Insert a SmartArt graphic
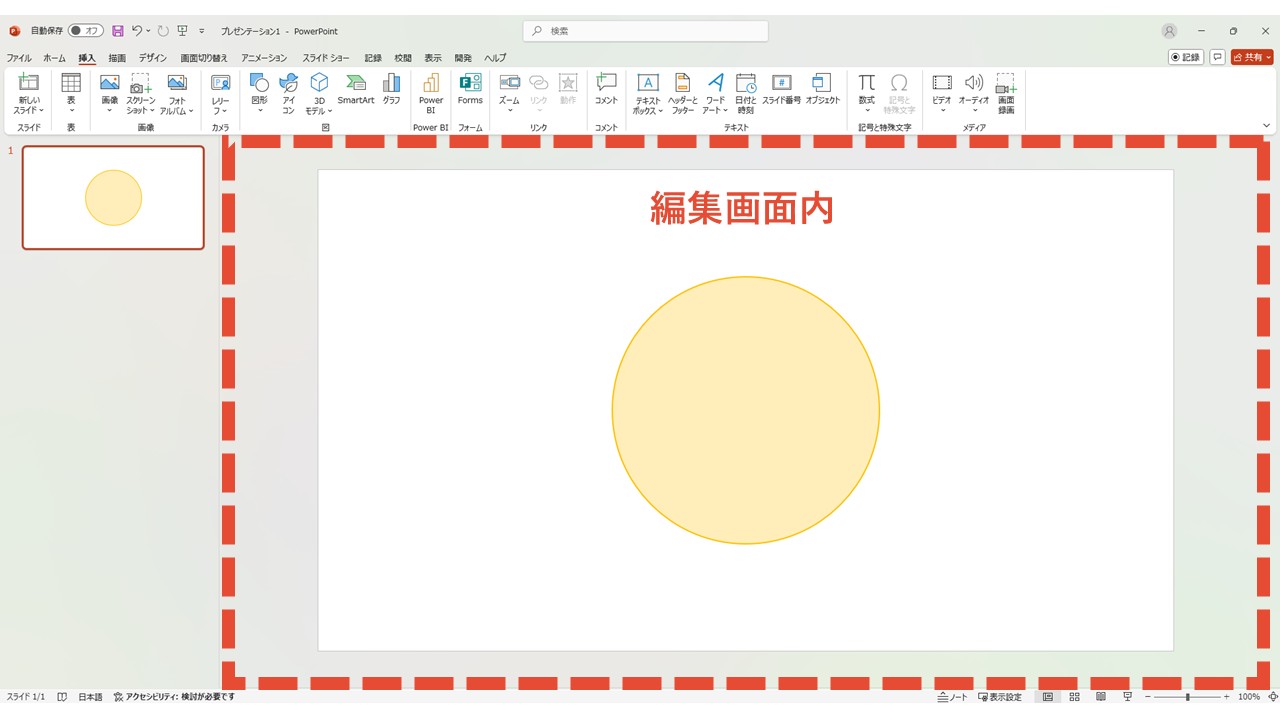 pos(355,89)
